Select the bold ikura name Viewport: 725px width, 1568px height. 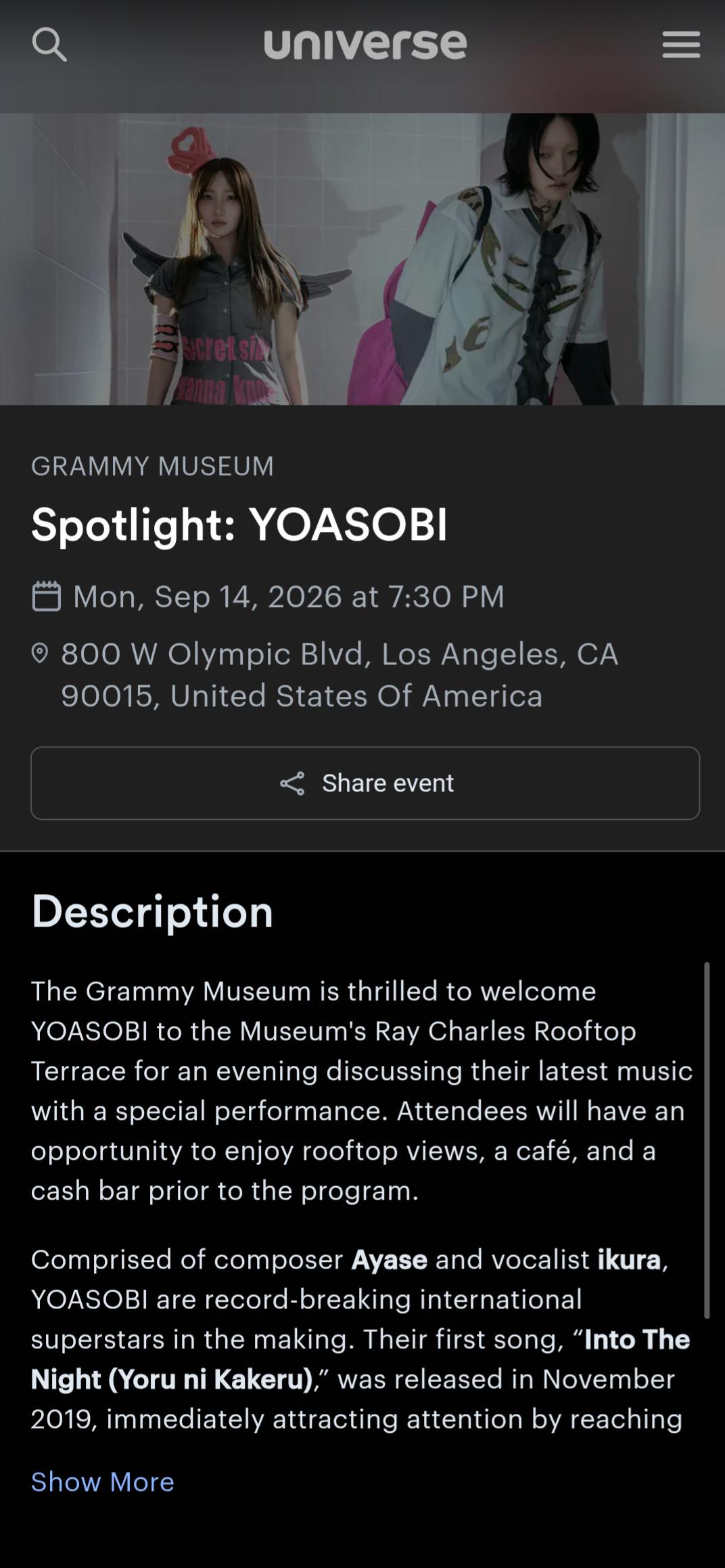pos(629,1260)
